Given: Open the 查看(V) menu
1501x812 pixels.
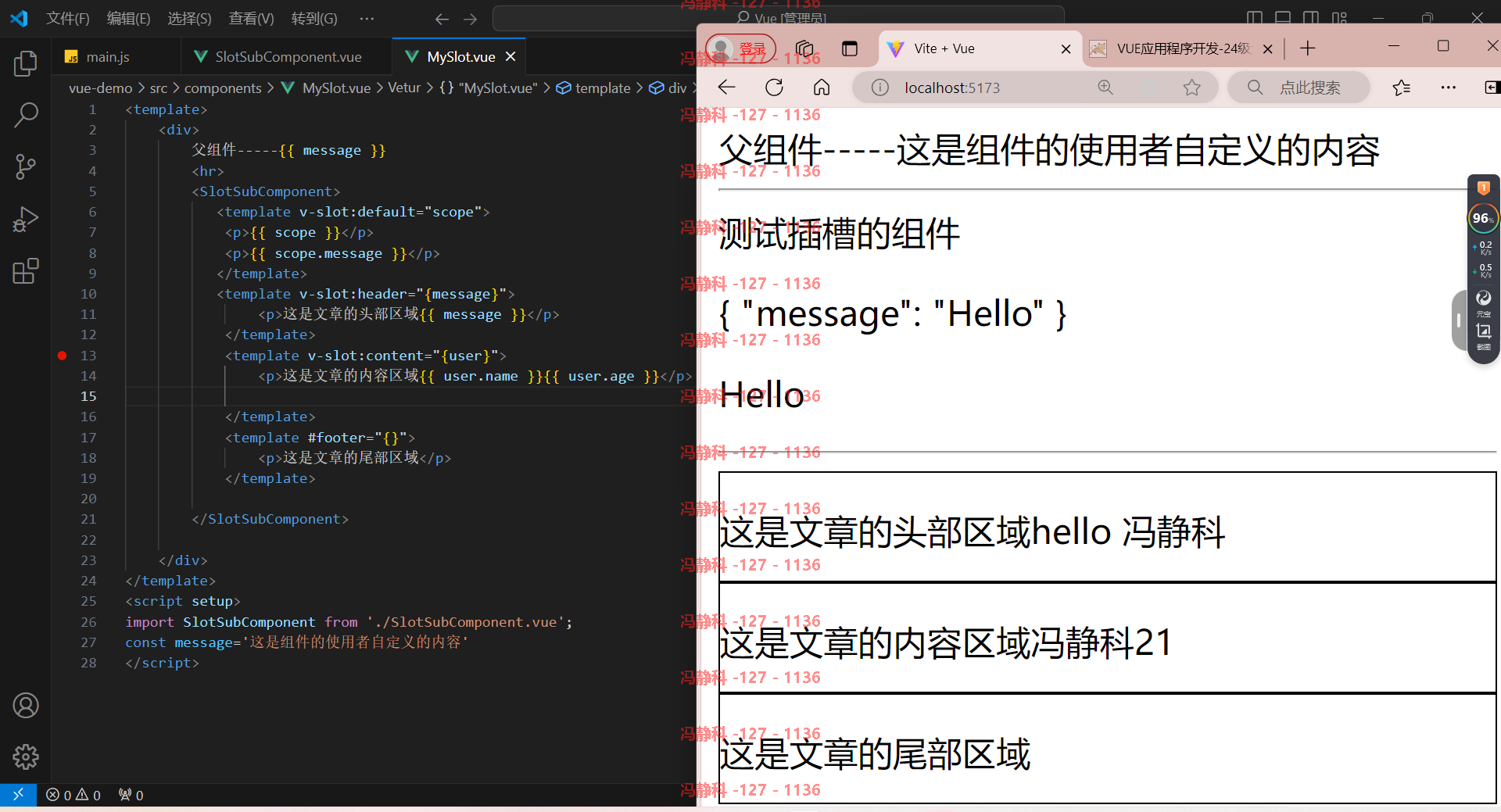Looking at the screenshot, I should pyautogui.click(x=251, y=18).
